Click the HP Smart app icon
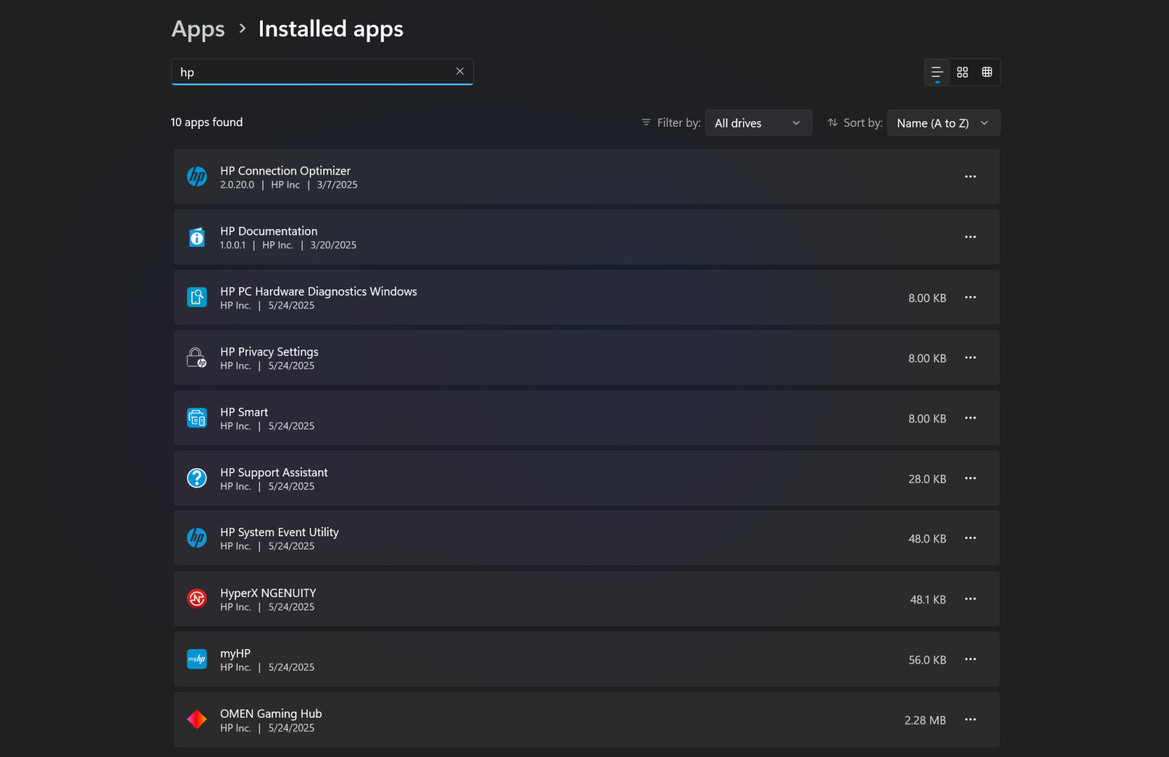The image size is (1169, 757). click(x=197, y=418)
